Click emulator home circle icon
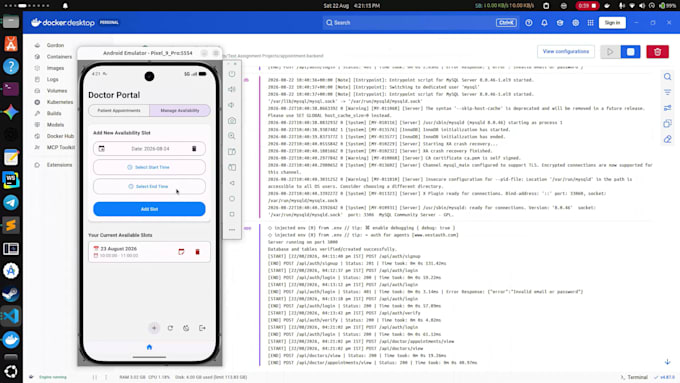 pos(232,199)
